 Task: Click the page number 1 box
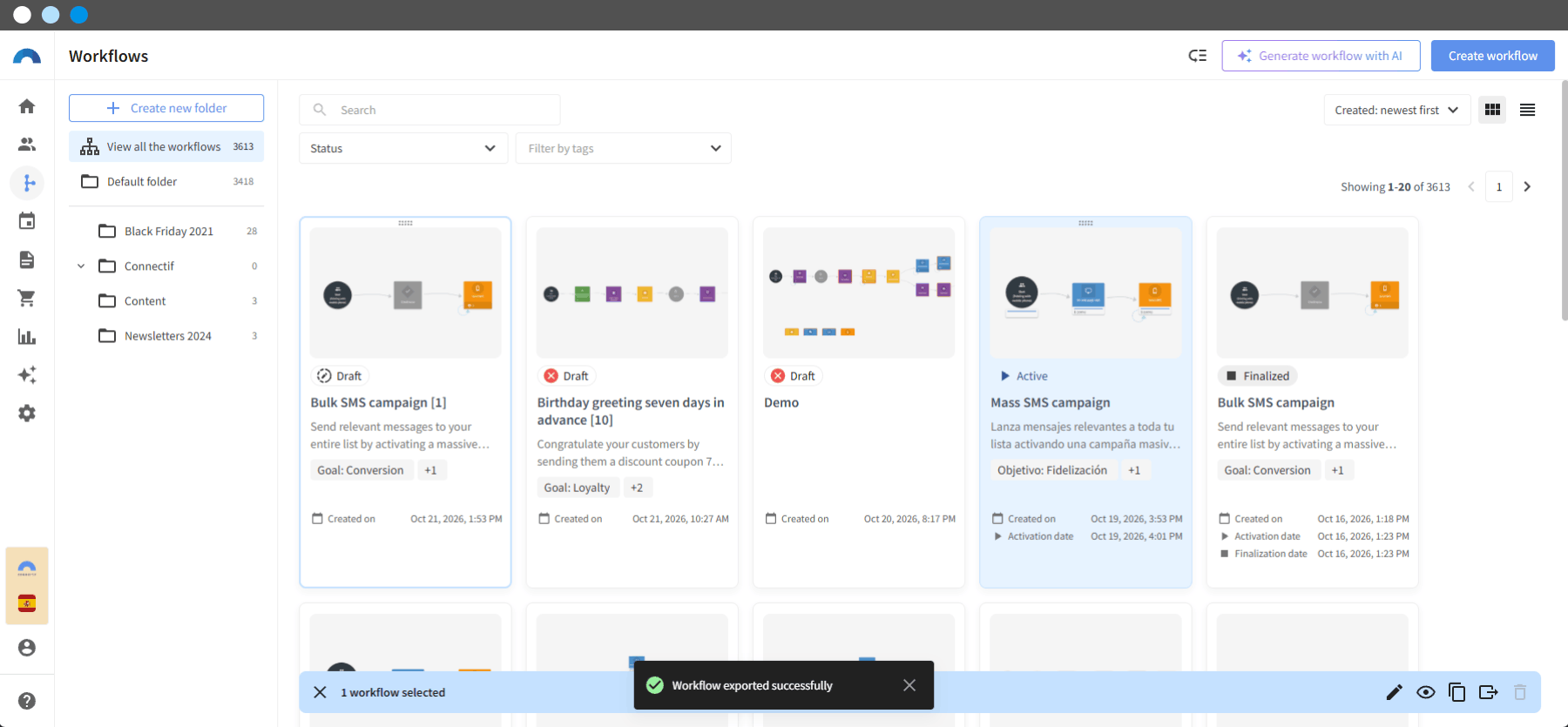pos(1499,186)
